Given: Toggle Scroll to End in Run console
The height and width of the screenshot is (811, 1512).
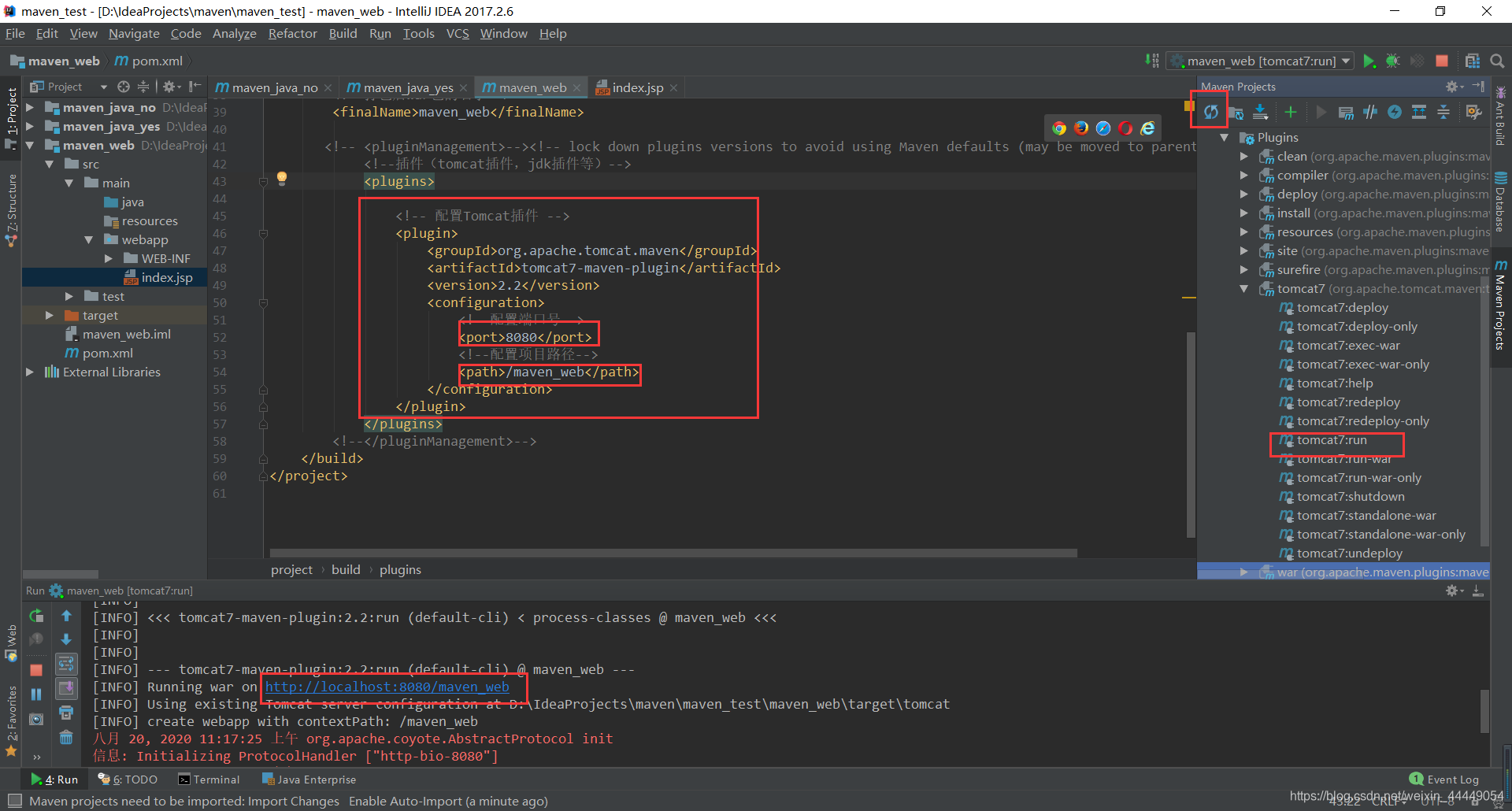Looking at the screenshot, I should [x=66, y=688].
